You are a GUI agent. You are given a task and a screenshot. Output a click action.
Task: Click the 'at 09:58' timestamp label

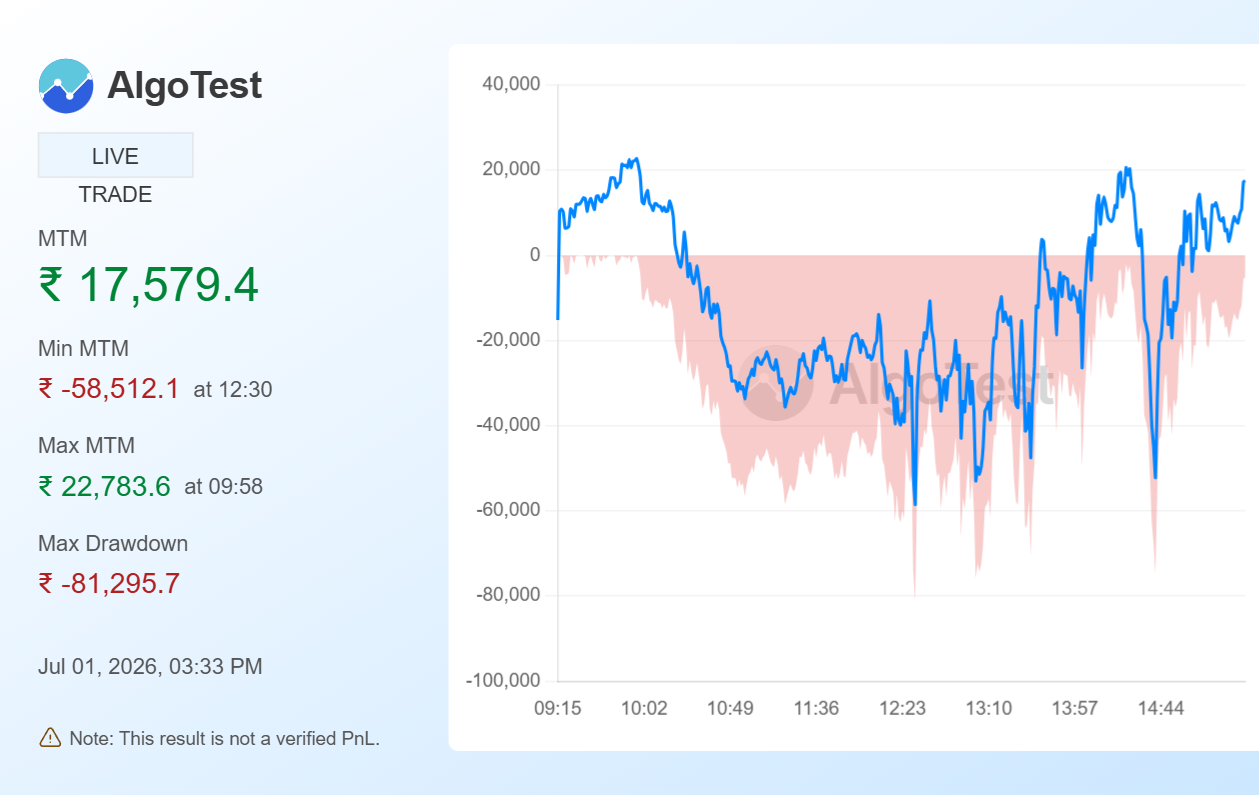(x=224, y=487)
